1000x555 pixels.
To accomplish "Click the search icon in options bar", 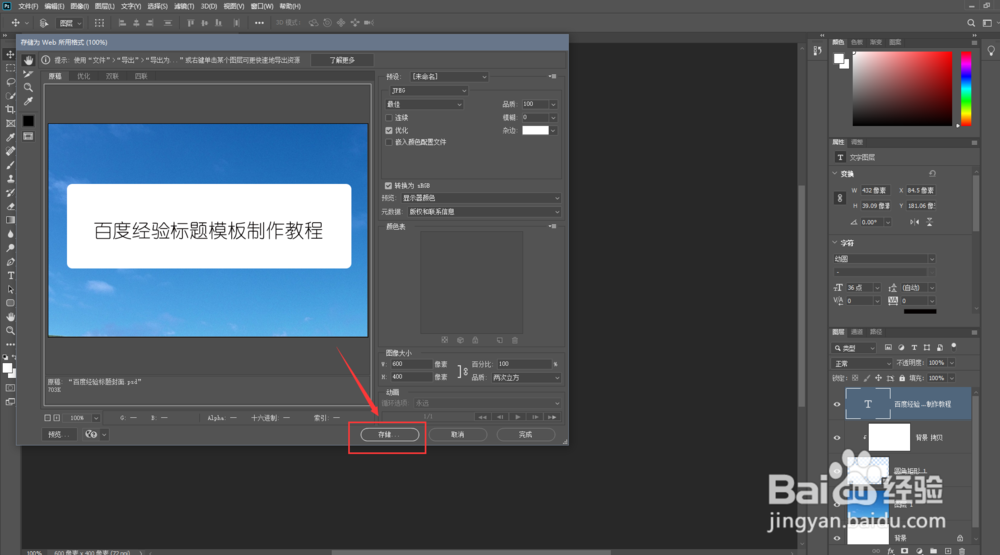I will pos(971,23).
